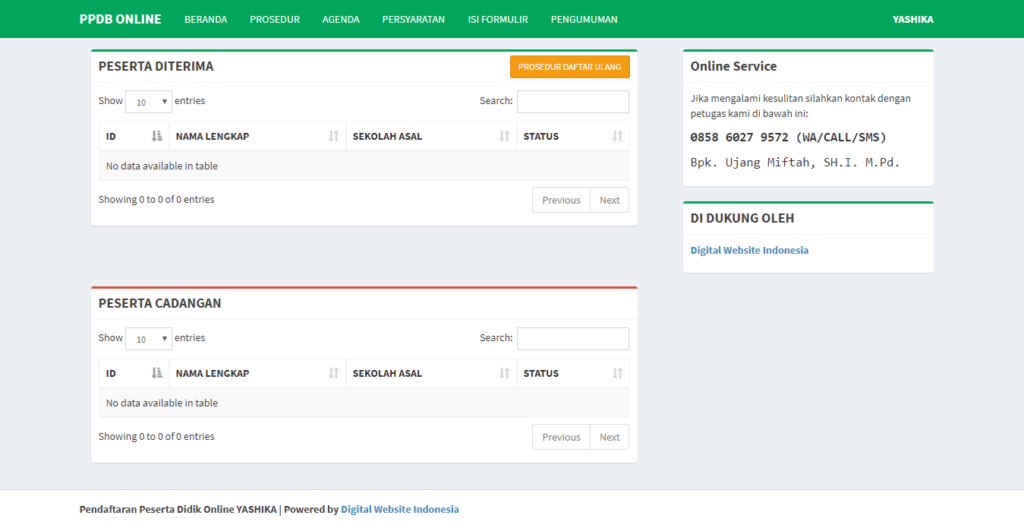Click sort icon in ID column of Peserta Diterima

(157, 136)
